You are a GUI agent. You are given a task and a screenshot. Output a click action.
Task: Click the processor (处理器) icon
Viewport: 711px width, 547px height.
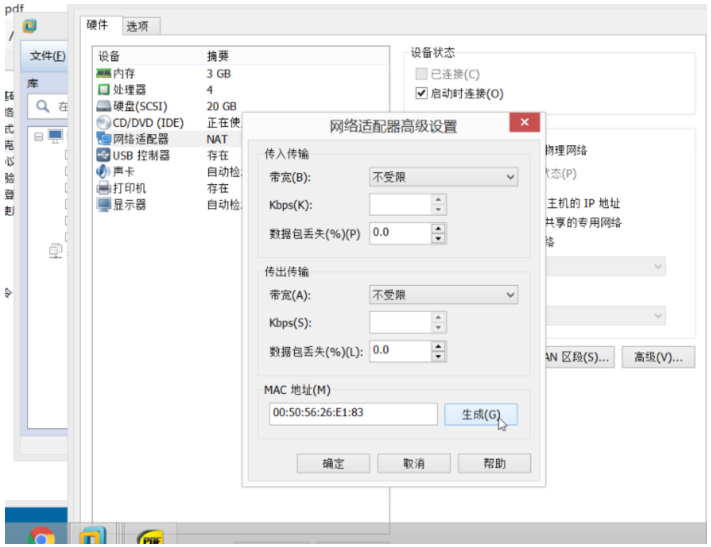coord(103,90)
